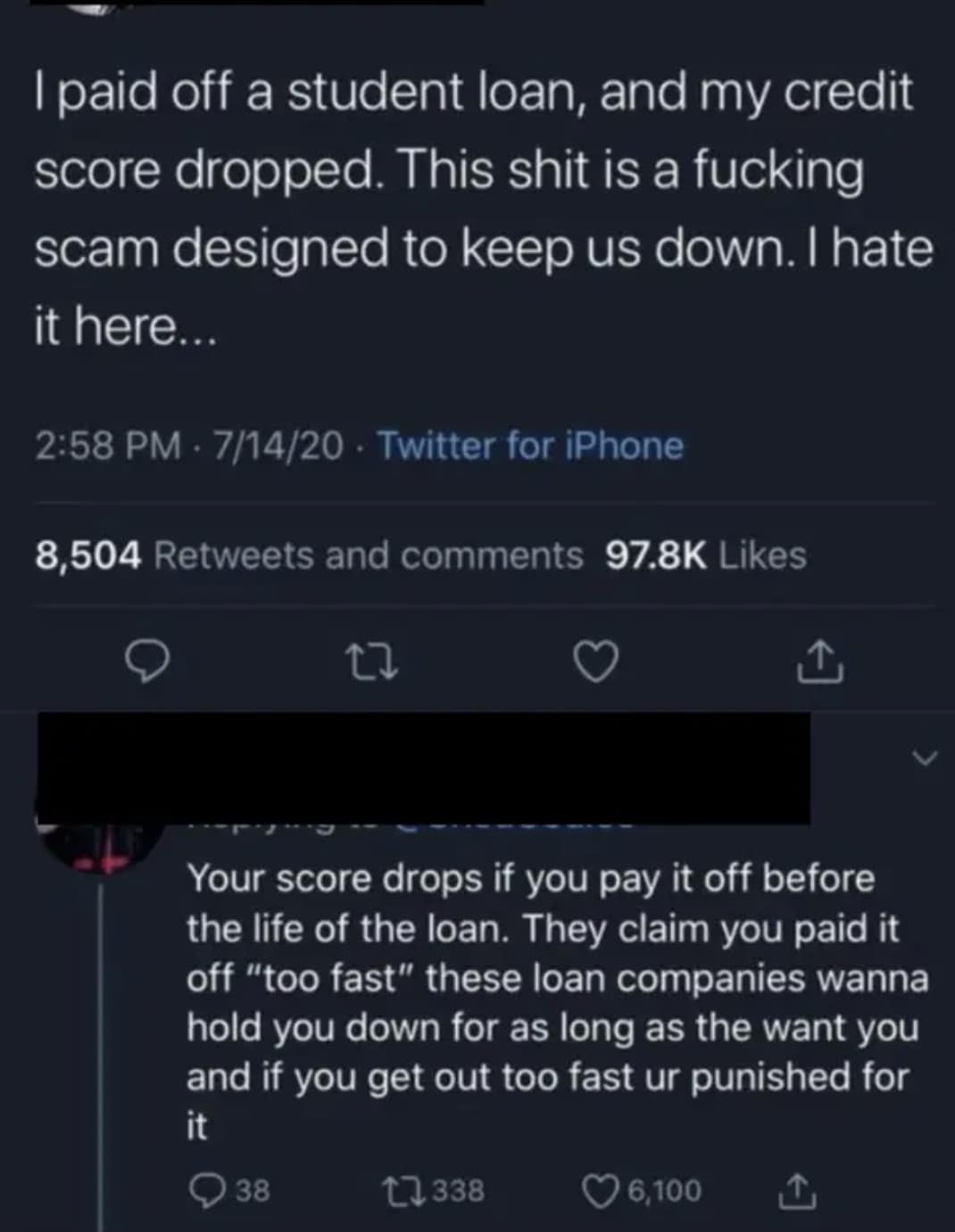Like the main tweet with heart icon
The width and height of the screenshot is (955, 1232).
pos(596,663)
